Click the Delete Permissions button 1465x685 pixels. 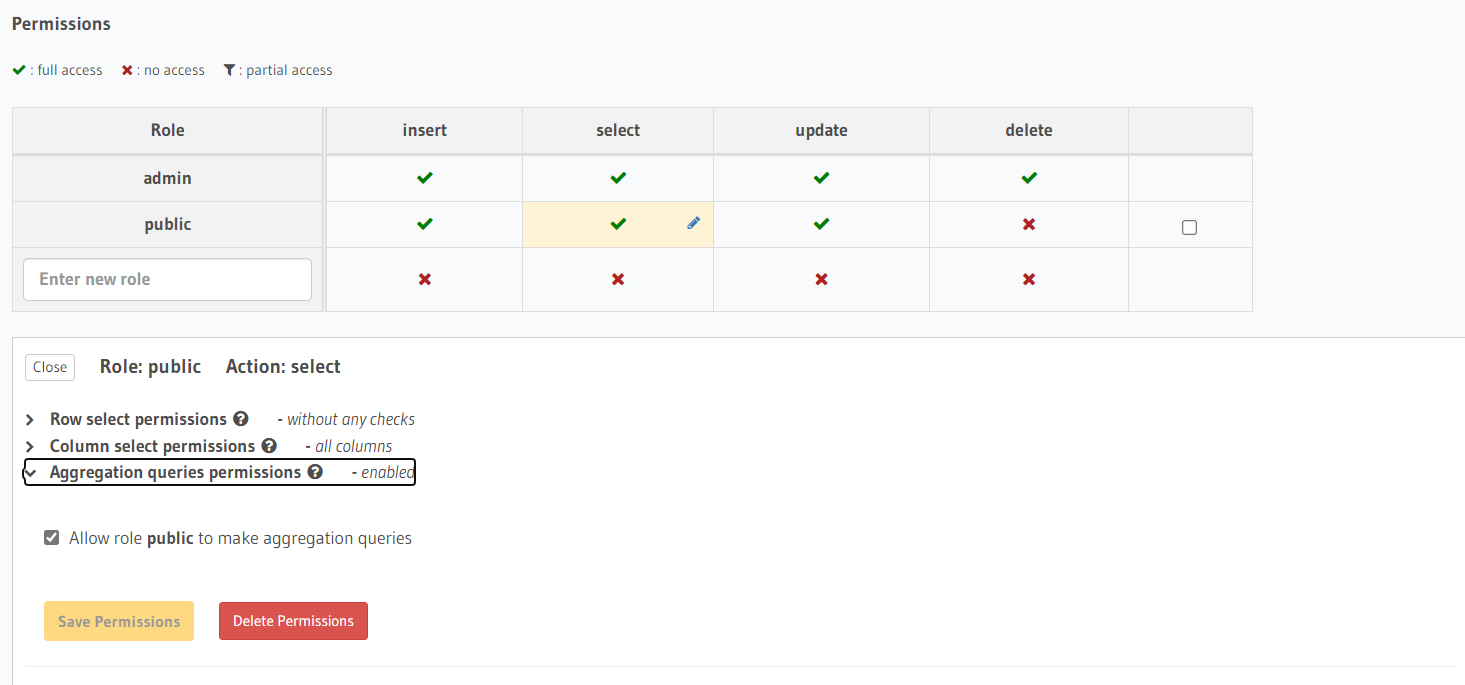(x=293, y=621)
